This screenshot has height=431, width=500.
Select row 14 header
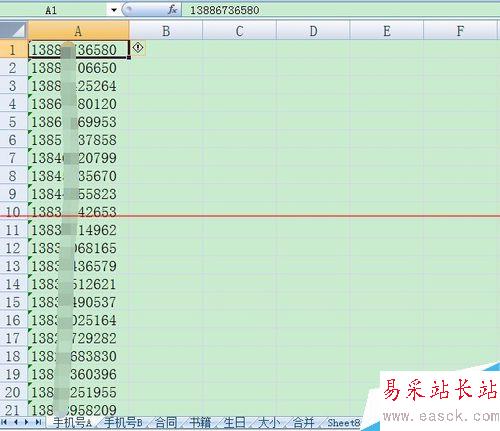click(x=13, y=284)
